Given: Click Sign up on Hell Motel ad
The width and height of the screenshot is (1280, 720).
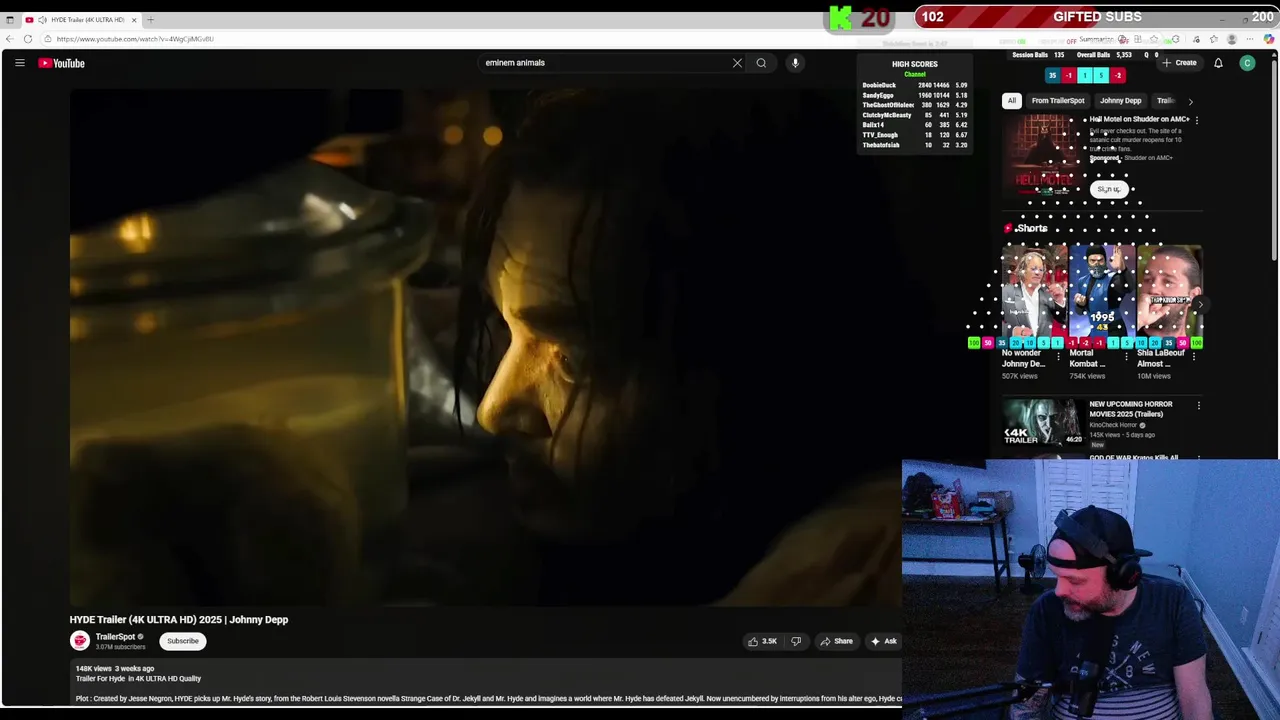Looking at the screenshot, I should 1108,189.
